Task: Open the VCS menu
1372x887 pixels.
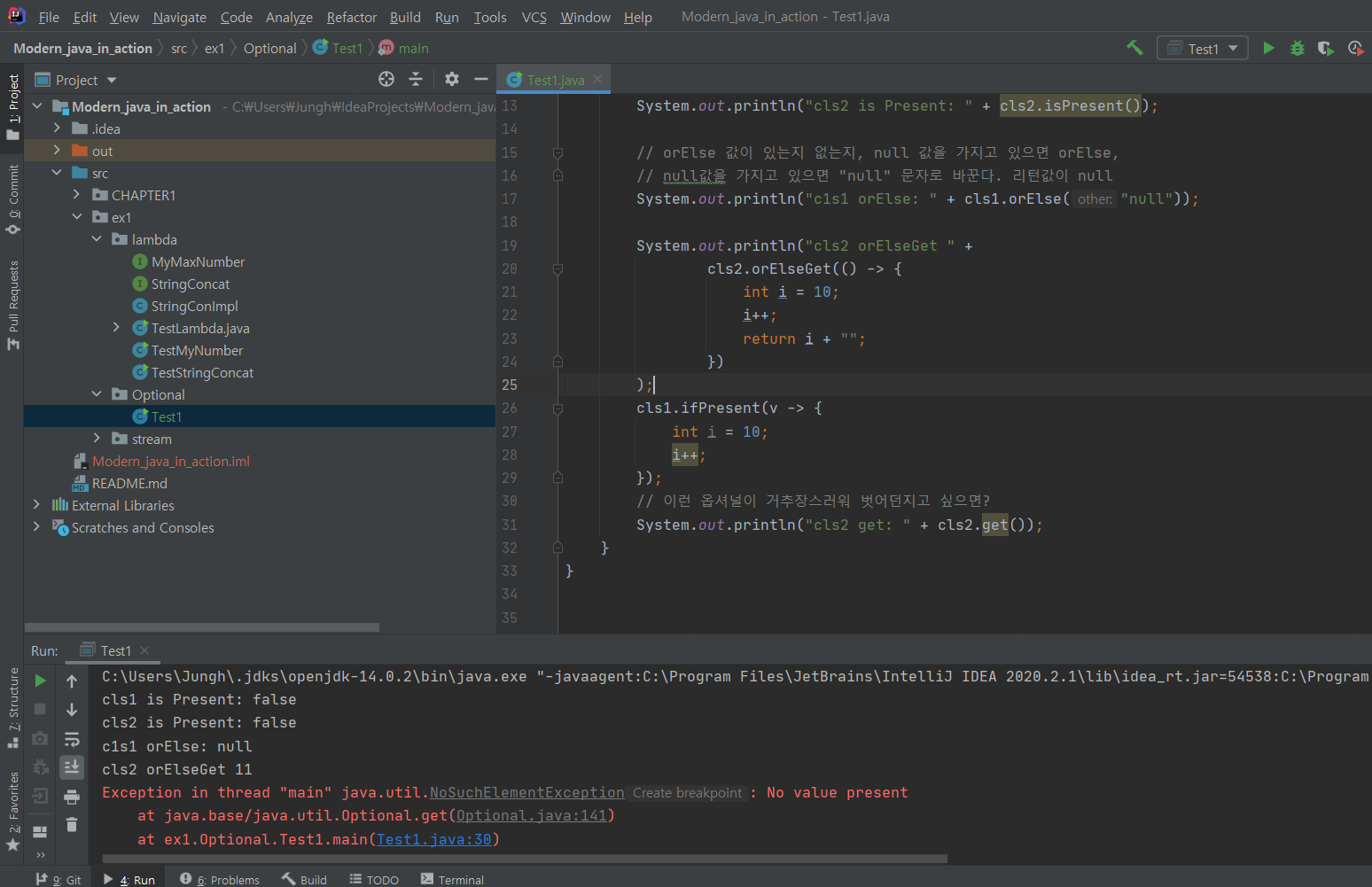Action: pyautogui.click(x=534, y=17)
